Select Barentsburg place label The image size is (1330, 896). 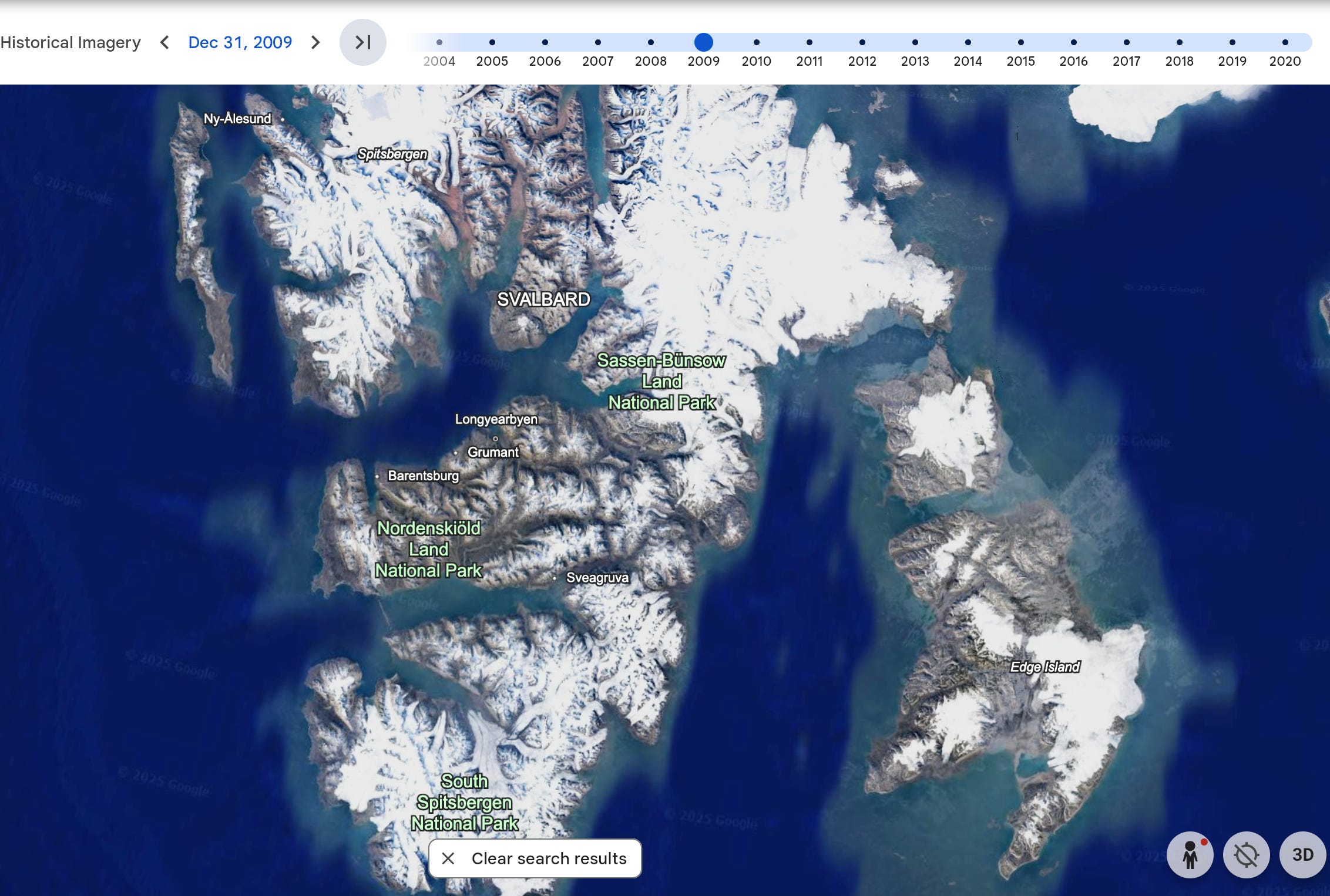click(x=423, y=476)
